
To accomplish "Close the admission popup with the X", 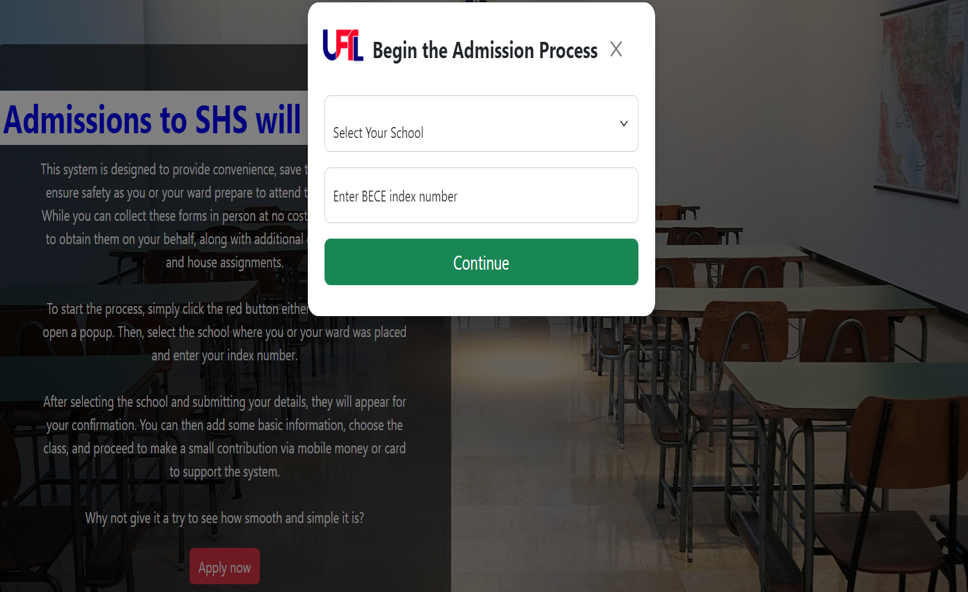I will point(615,49).
